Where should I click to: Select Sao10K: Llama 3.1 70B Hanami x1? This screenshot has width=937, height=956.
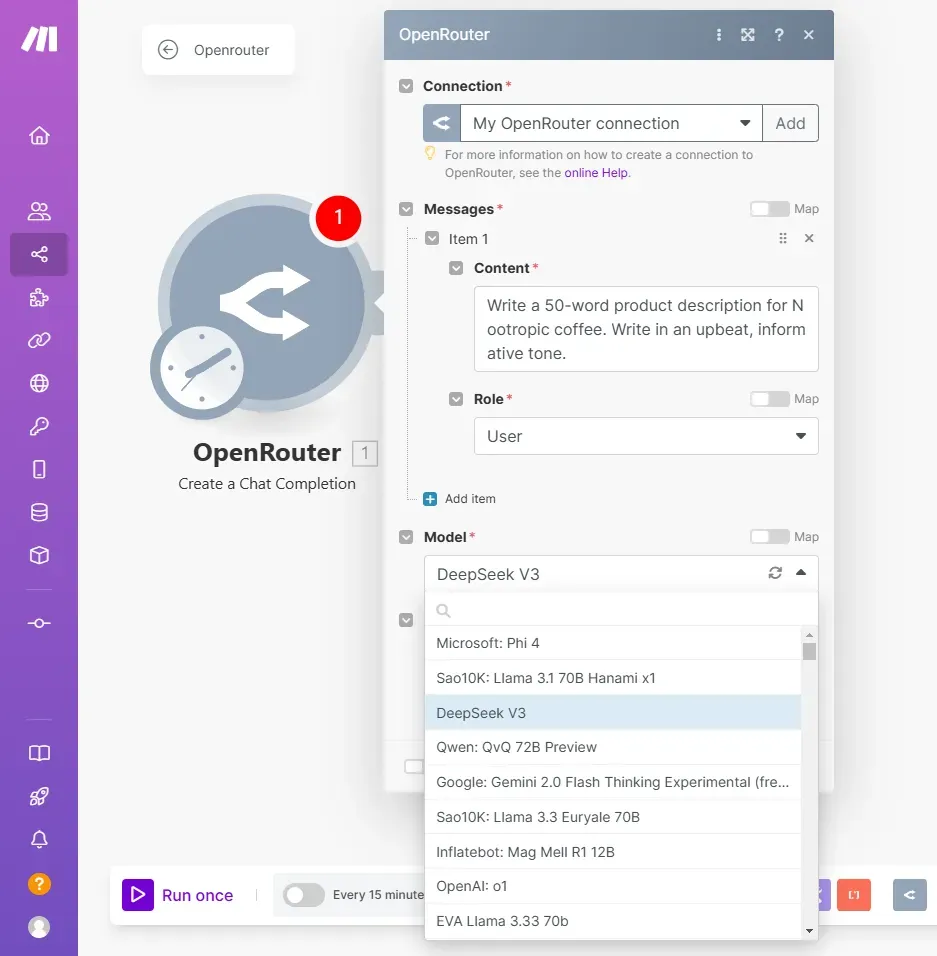point(613,678)
